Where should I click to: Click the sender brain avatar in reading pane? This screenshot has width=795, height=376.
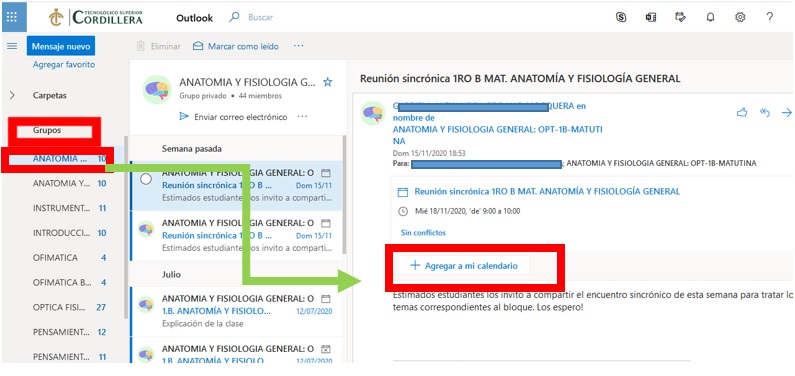click(x=373, y=113)
